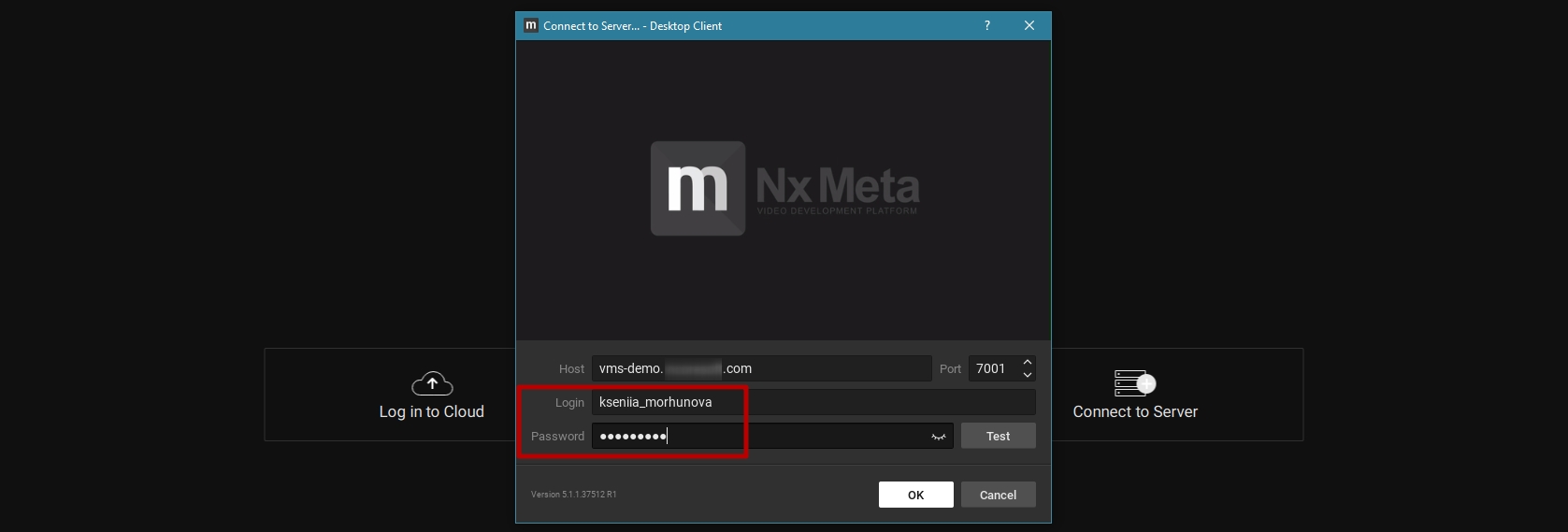Open dialog help via question mark

(x=987, y=25)
